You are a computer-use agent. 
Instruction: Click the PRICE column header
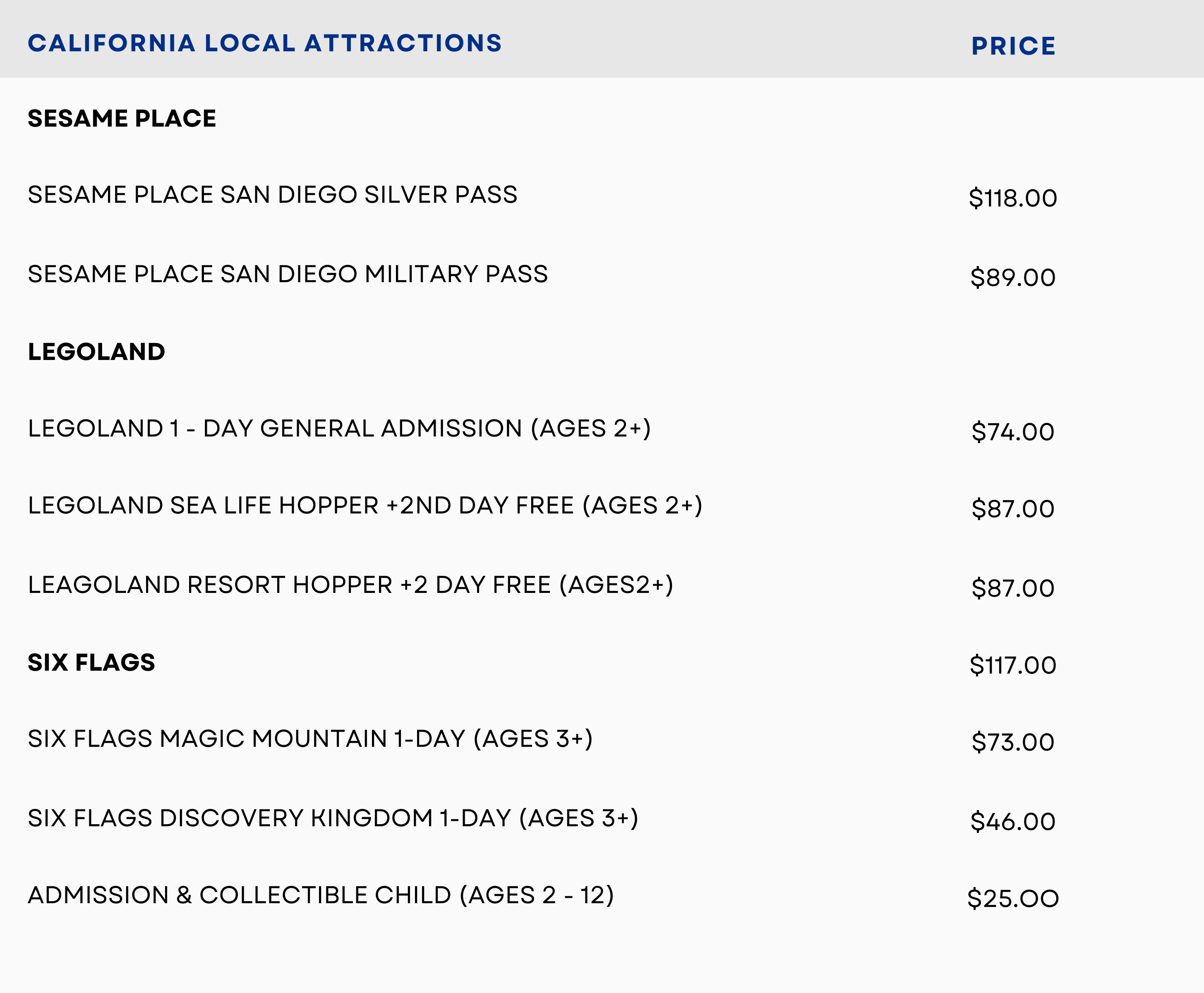tap(1013, 46)
